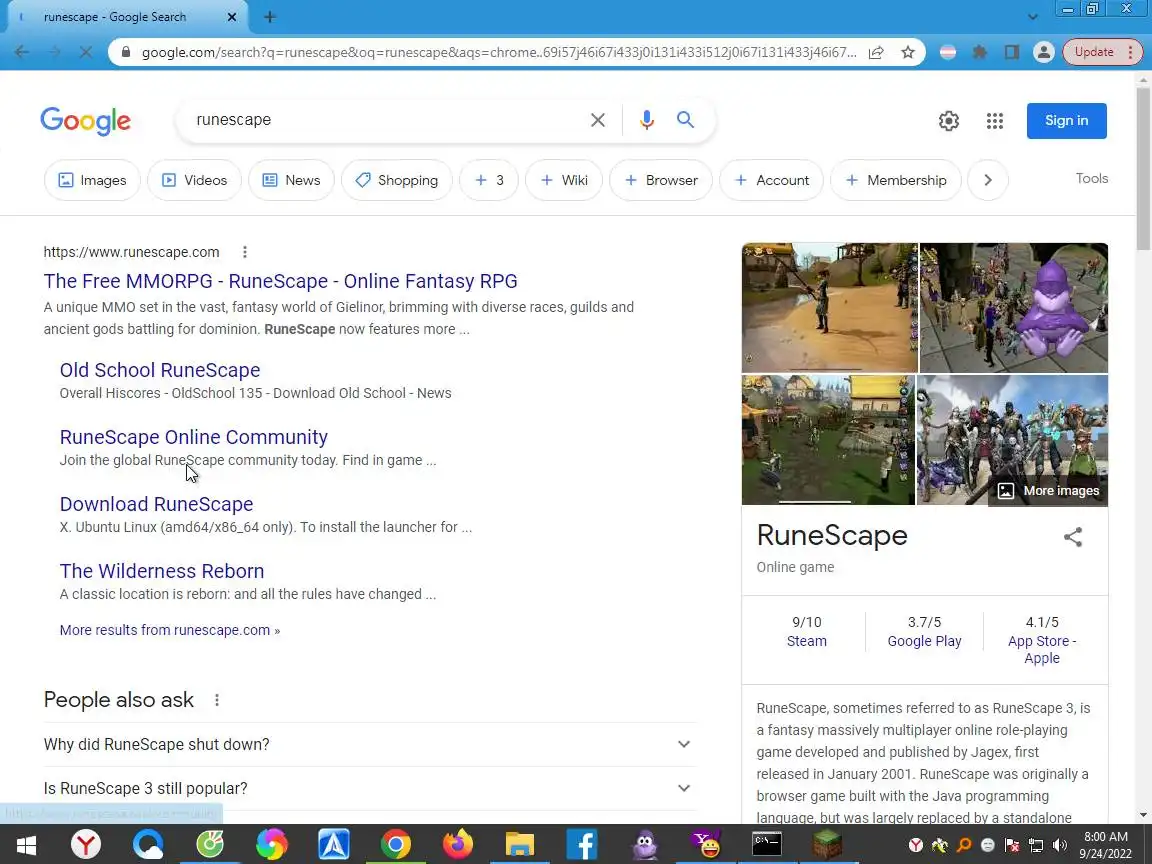Toggle the Chrome side panel icon
1152x864 pixels.
tap(1012, 52)
